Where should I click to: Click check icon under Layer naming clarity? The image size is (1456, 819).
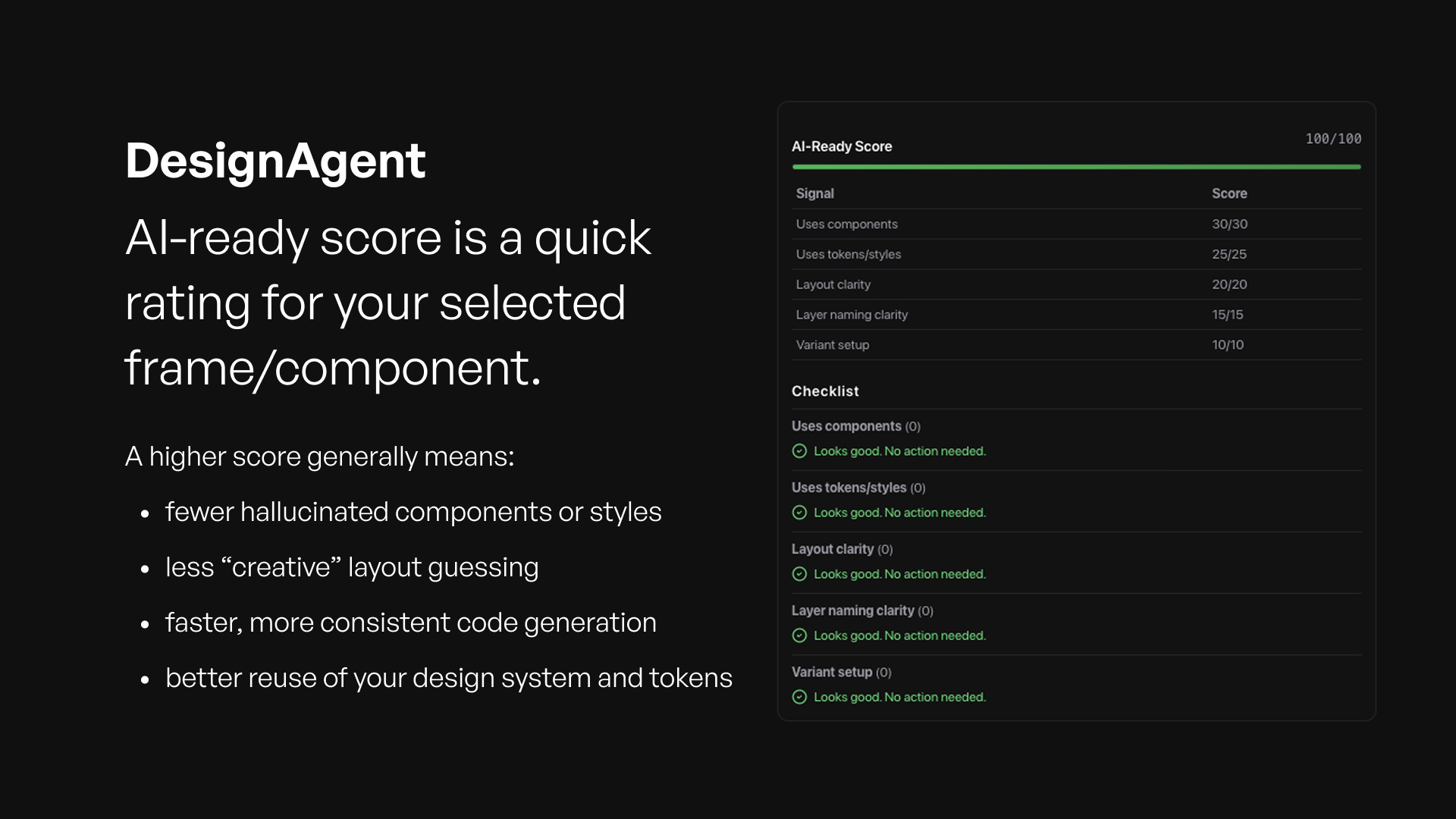[x=799, y=635]
